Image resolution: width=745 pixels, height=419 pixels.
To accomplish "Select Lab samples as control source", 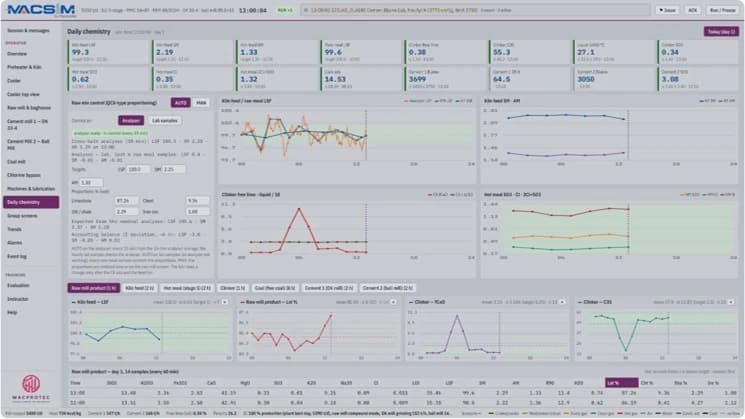I will 164,121.
